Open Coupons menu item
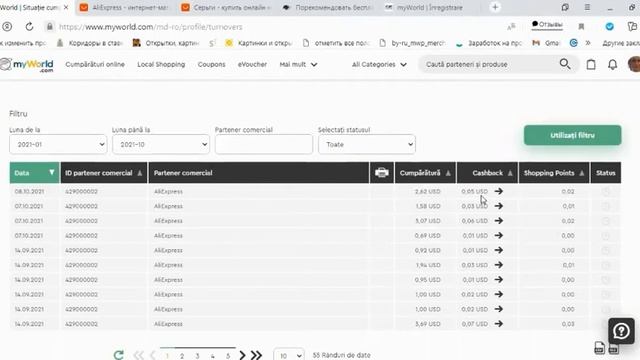Viewport: 640px width, 360px height. point(211,64)
